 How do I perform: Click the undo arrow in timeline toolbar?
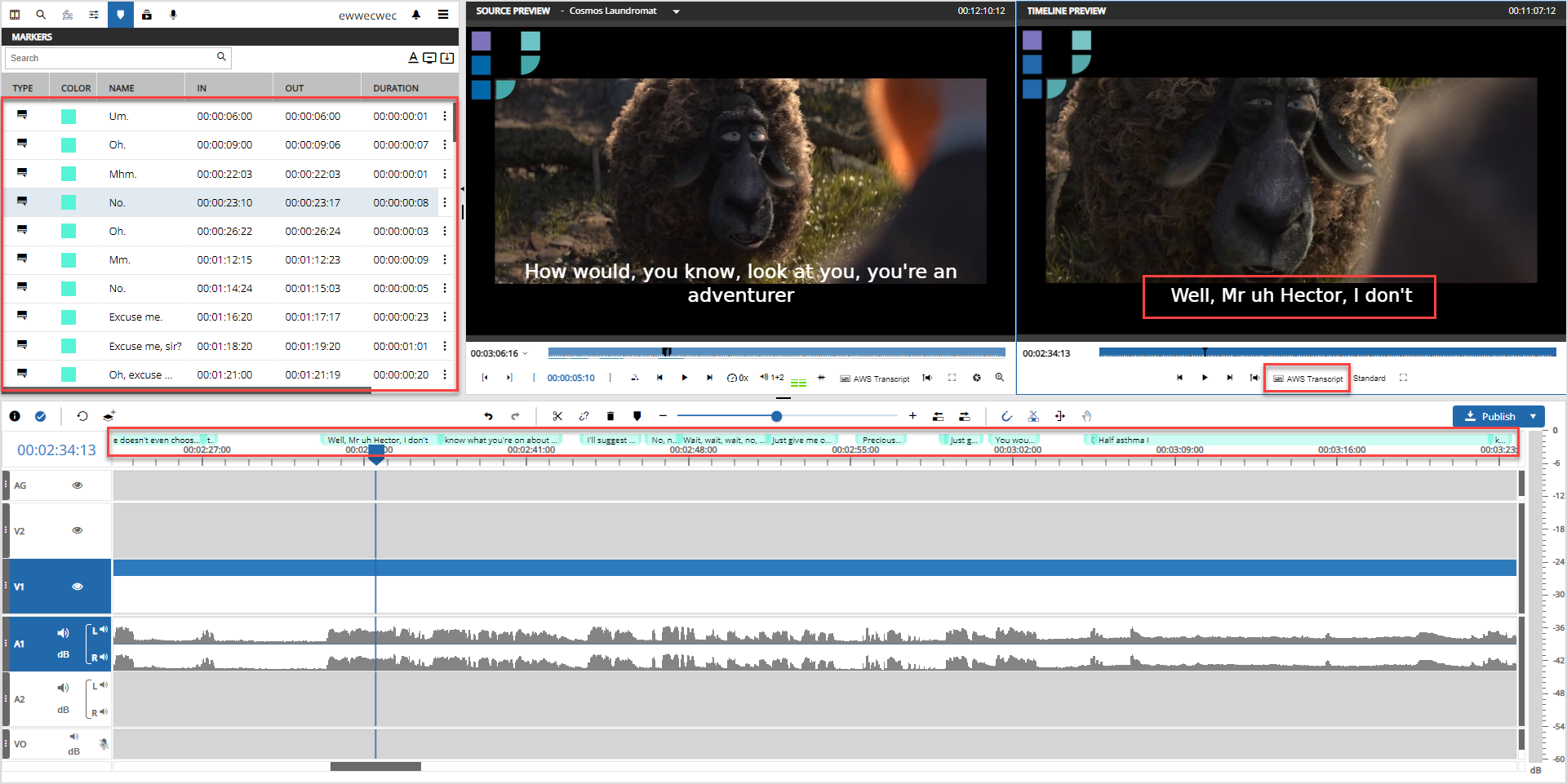click(x=488, y=416)
